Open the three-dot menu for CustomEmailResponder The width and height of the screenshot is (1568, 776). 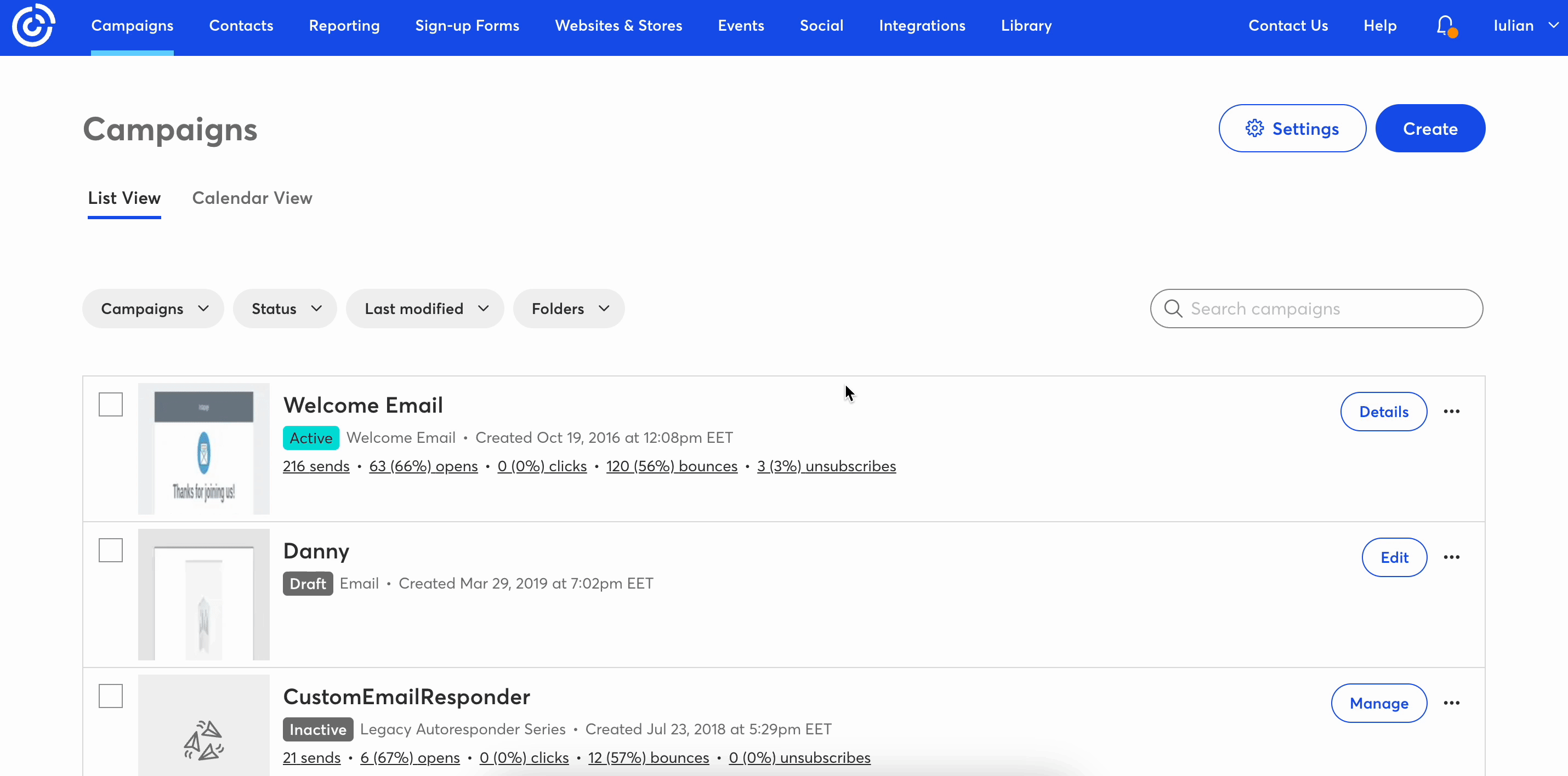coord(1451,703)
